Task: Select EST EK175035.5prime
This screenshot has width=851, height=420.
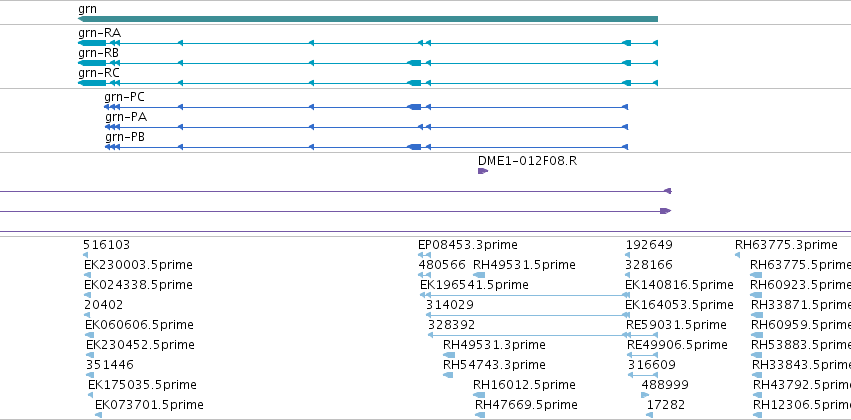Action: click(142, 385)
